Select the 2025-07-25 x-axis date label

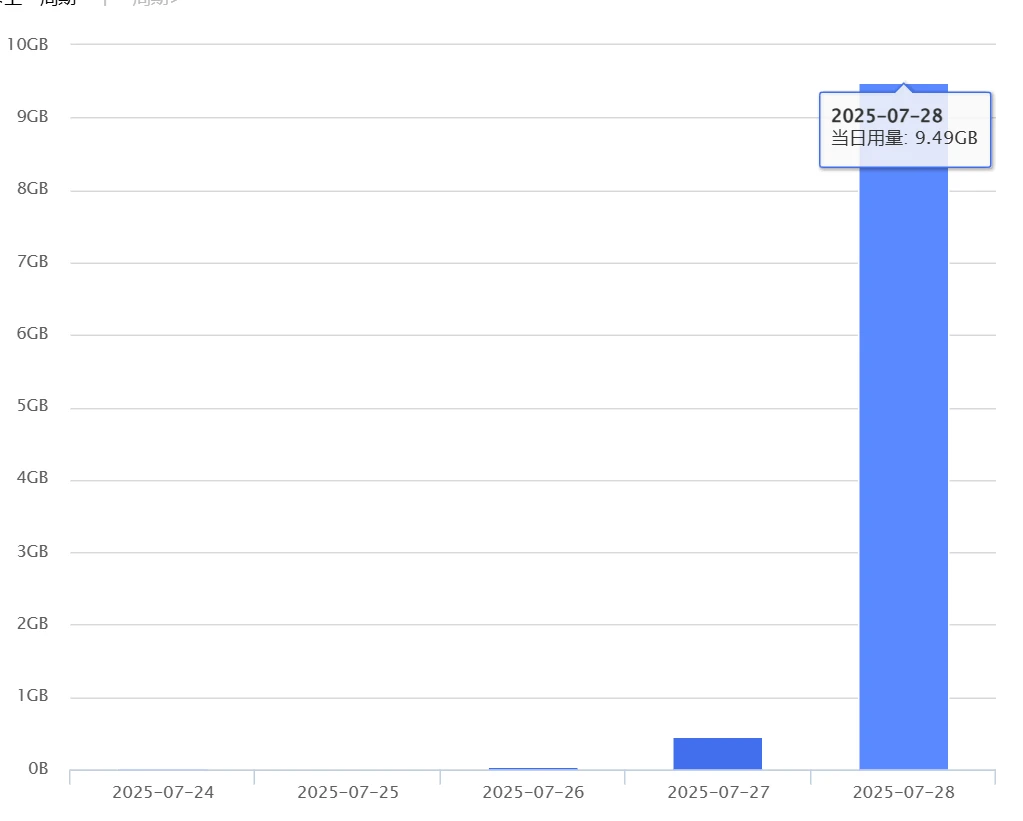pos(347,793)
